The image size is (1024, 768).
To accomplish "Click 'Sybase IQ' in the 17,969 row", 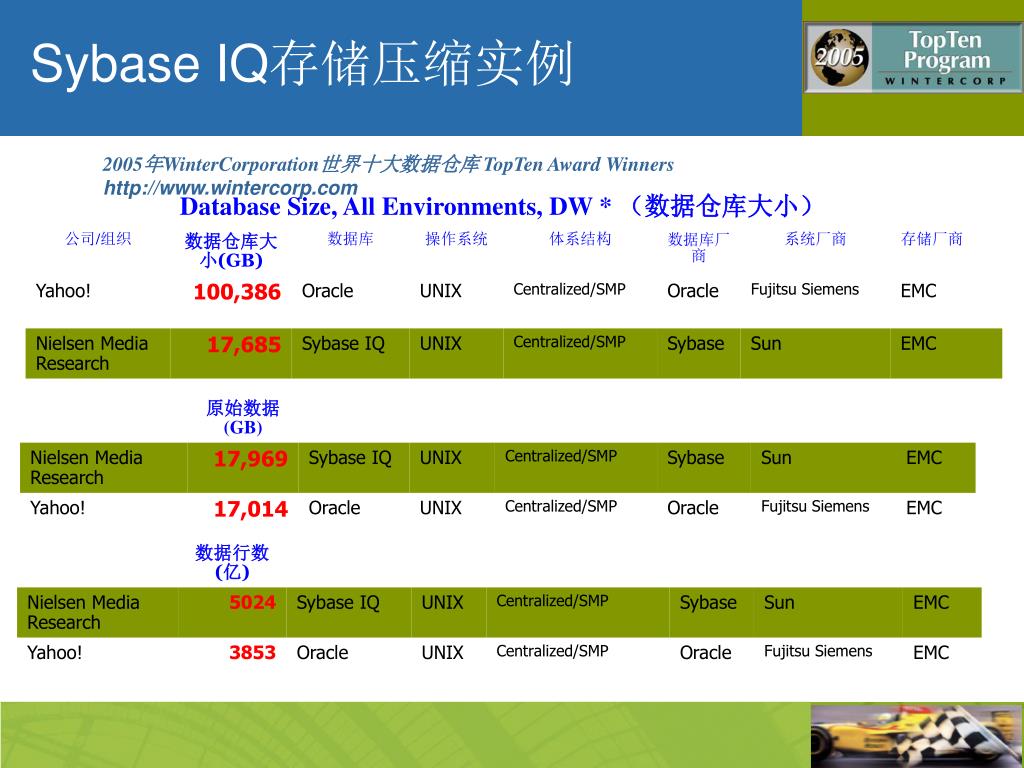I will [x=350, y=458].
